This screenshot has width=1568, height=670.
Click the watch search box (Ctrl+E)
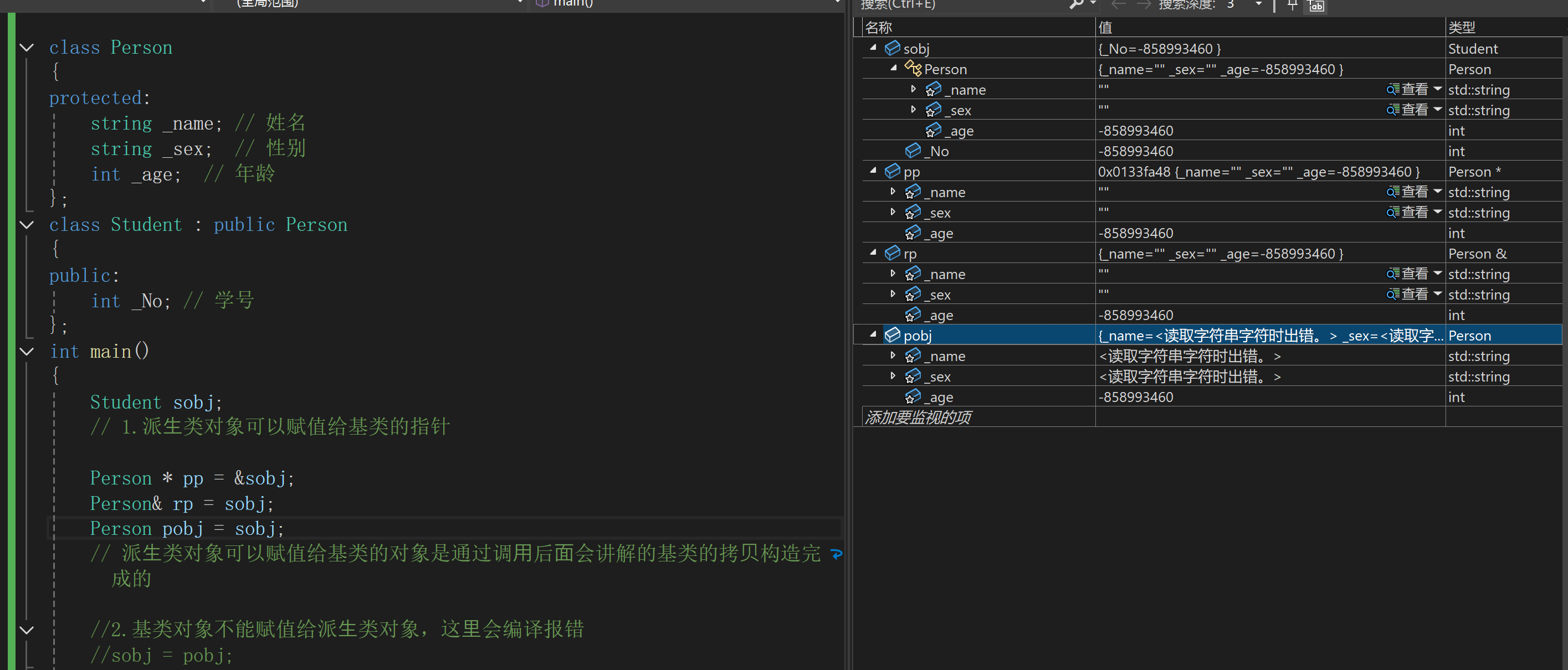coord(962,5)
